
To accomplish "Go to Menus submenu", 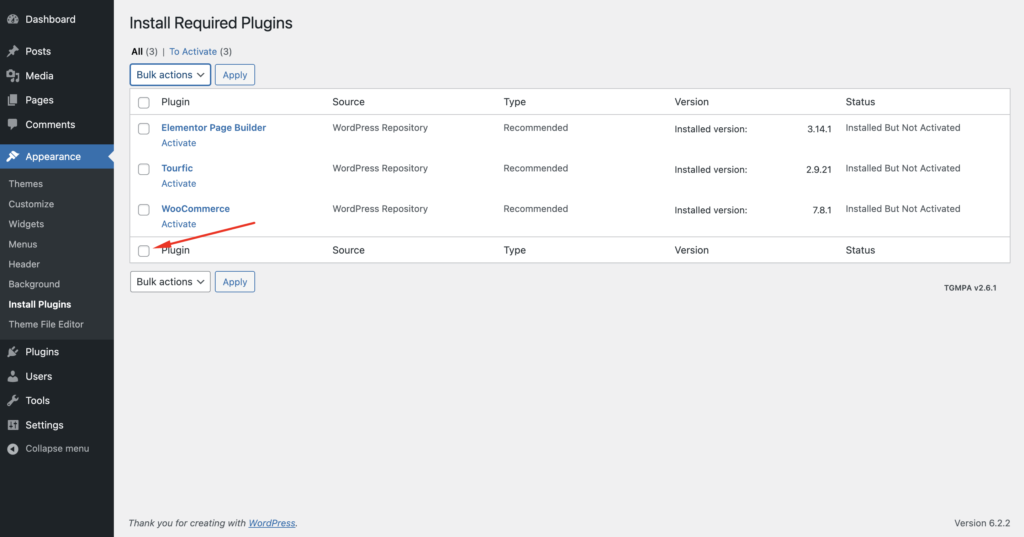I will point(23,244).
